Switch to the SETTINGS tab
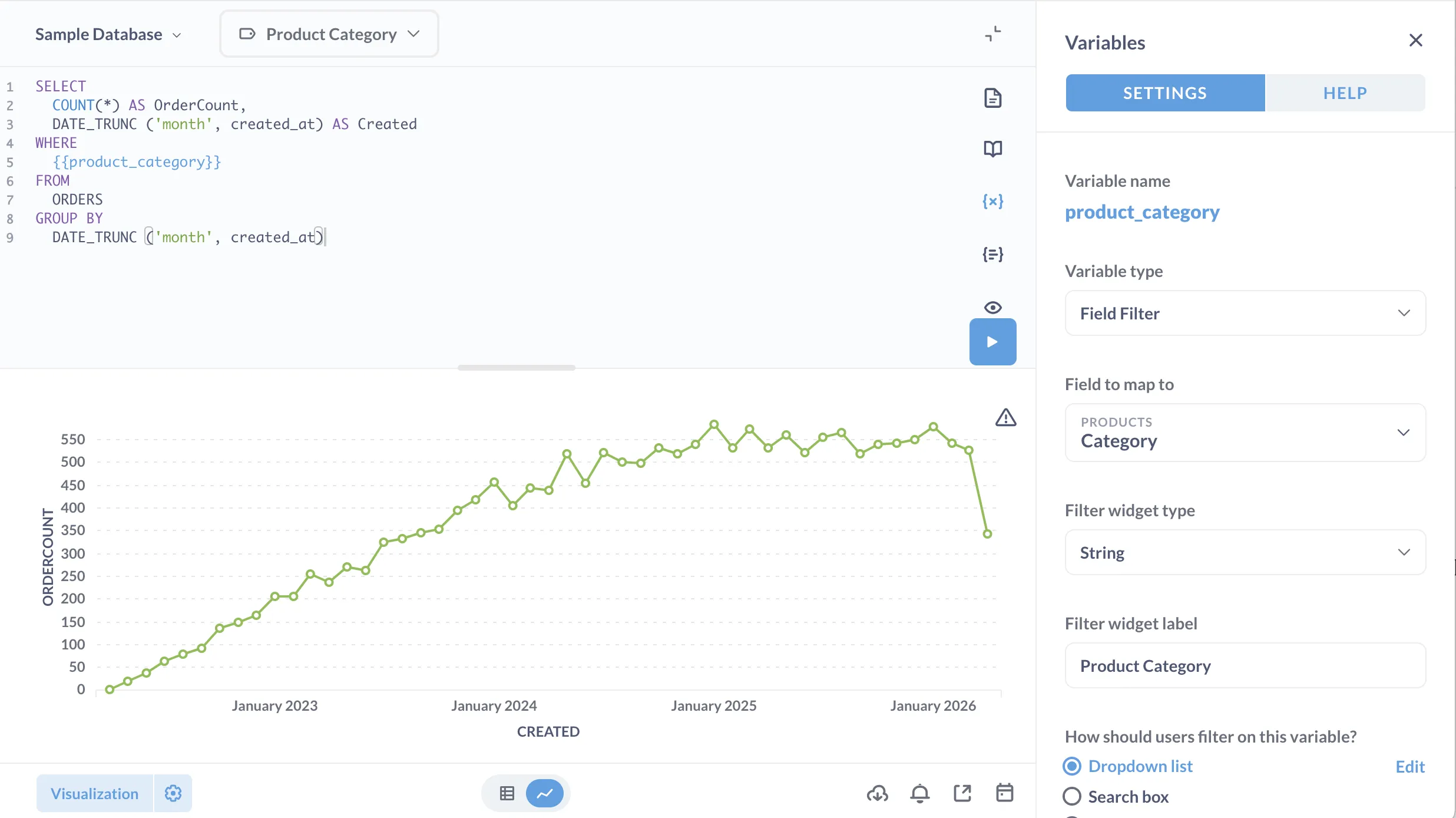The width and height of the screenshot is (1456, 818). click(1165, 92)
